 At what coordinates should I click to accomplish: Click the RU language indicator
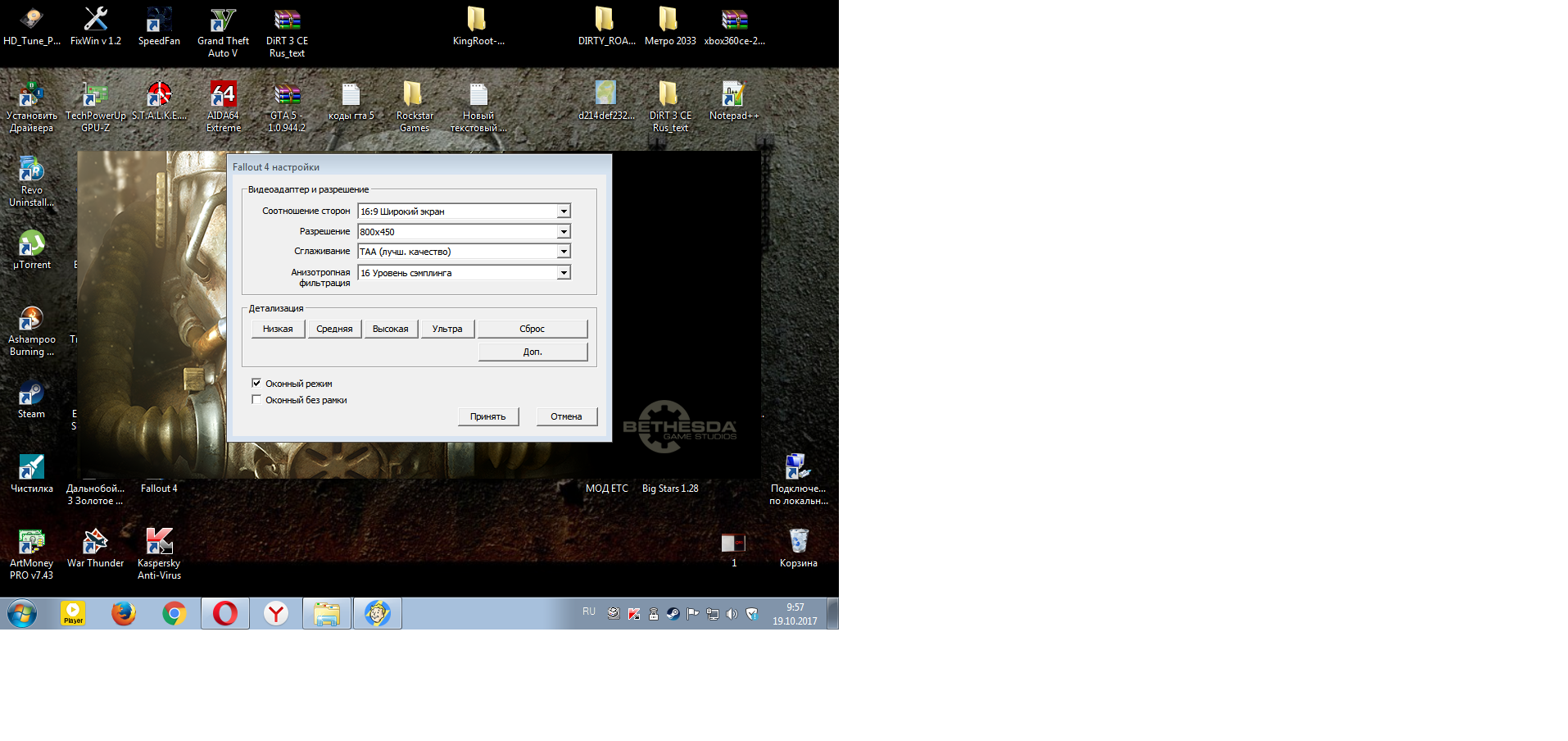click(x=589, y=611)
